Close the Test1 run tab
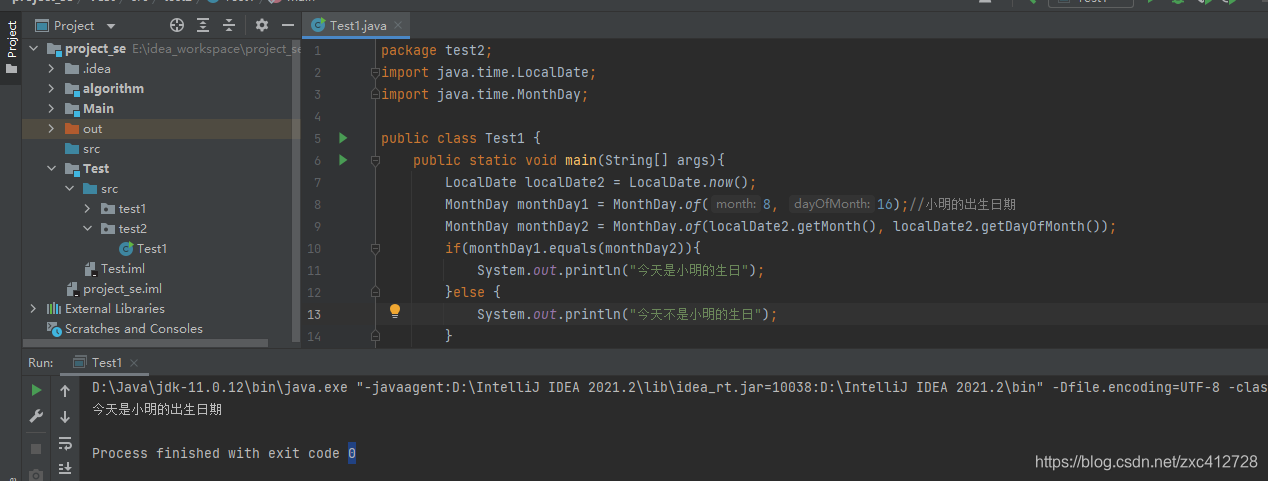 coord(134,363)
